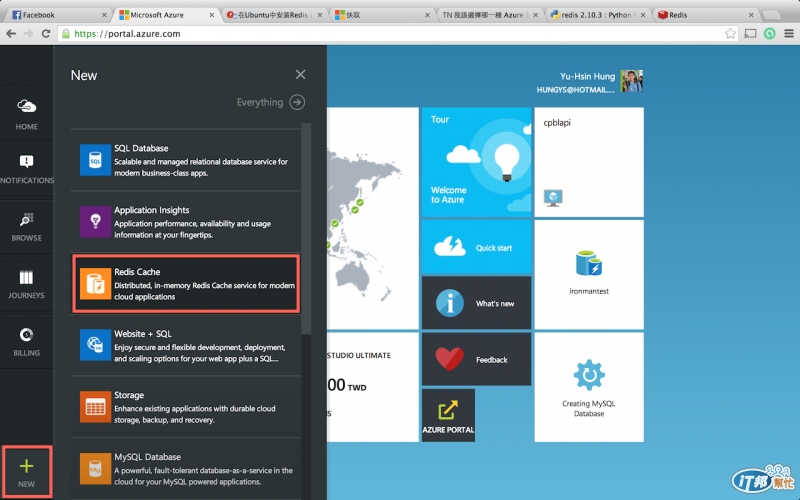Viewport: 800px width, 500px height.
Task: Click the SQL Database title text
Action: [x=141, y=148]
